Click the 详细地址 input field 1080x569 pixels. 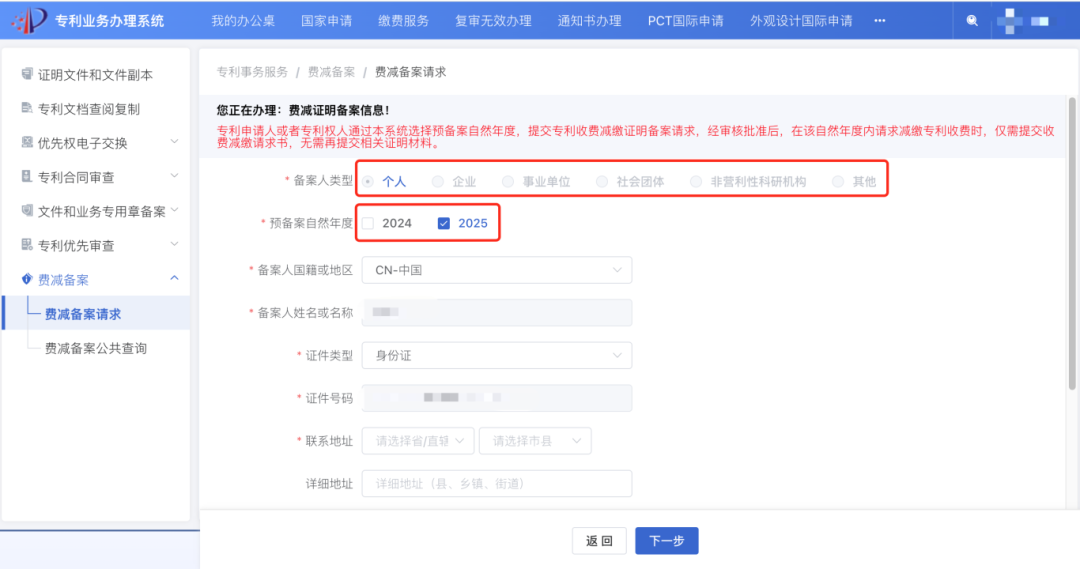(496, 483)
